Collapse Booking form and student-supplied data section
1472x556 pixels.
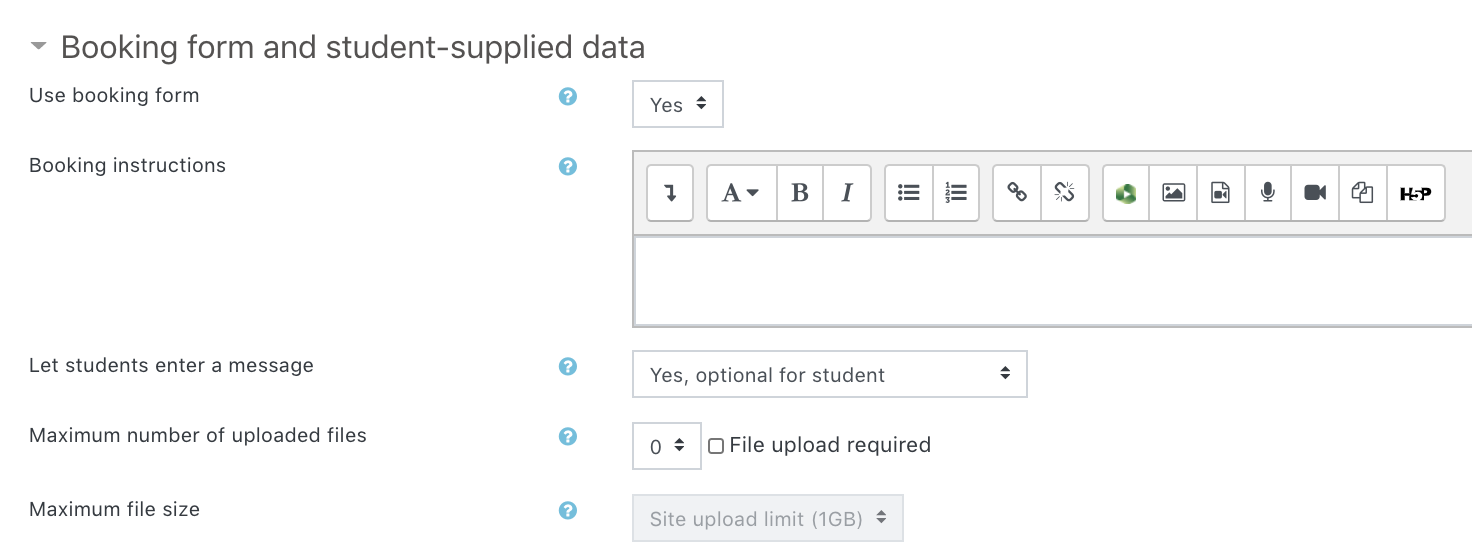coord(39,47)
